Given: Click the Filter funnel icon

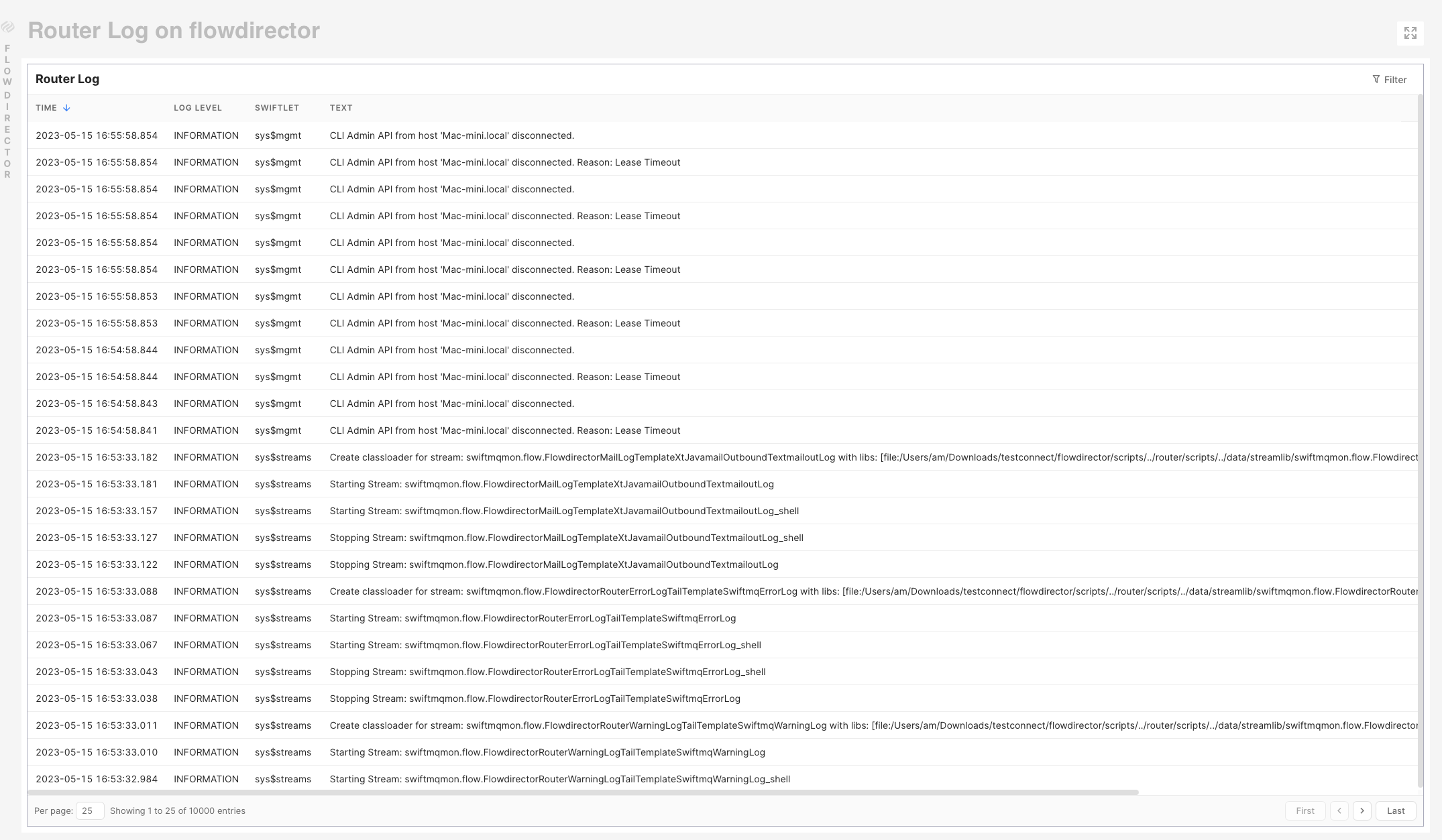Looking at the screenshot, I should [1376, 79].
